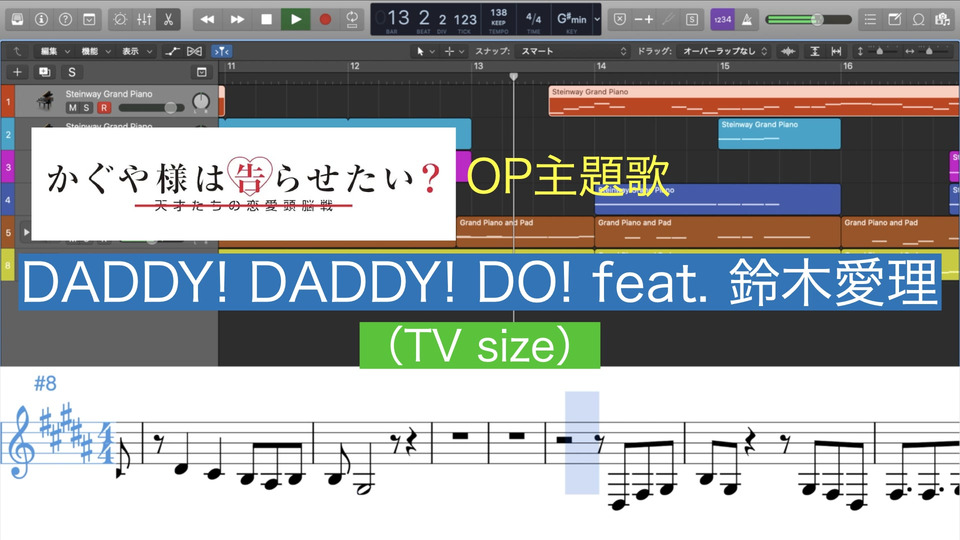960x540 pixels.
Task: Toggle the global track Solo S button
Action: coord(72,72)
